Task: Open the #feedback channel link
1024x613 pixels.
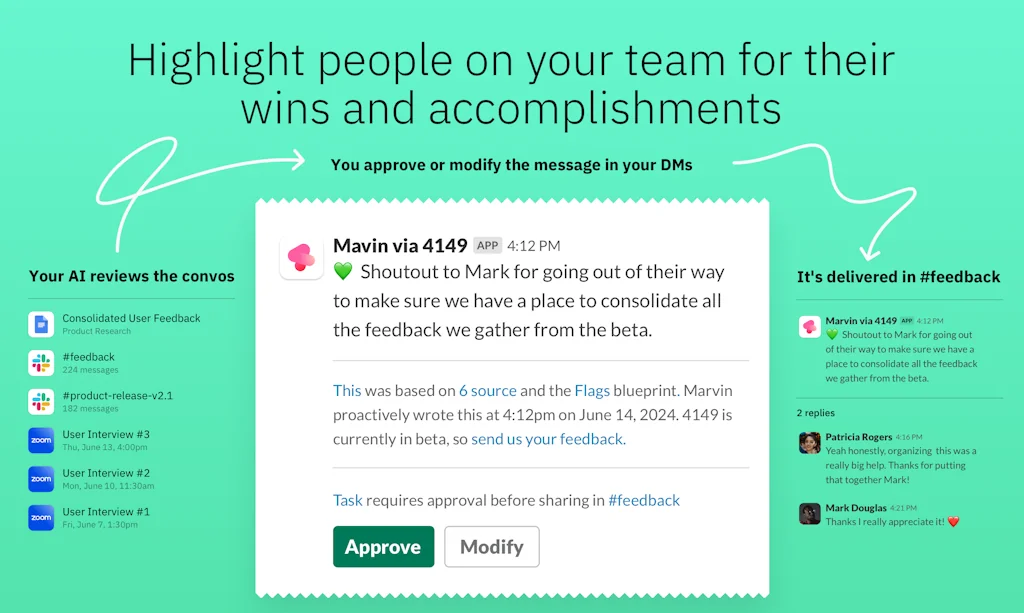Action: point(644,500)
